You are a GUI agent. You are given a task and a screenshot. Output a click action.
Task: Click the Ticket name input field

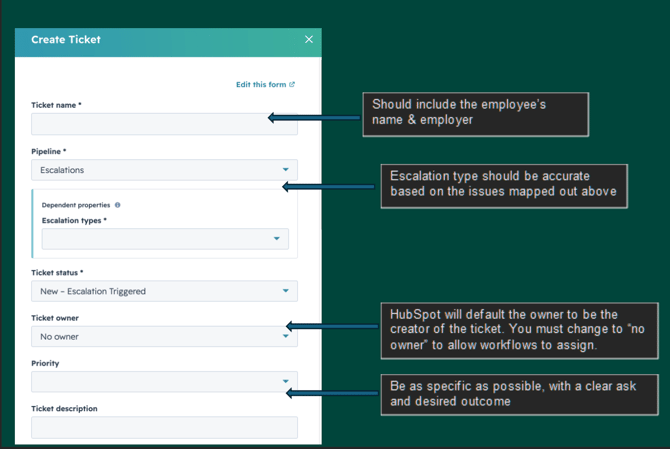[x=164, y=124]
